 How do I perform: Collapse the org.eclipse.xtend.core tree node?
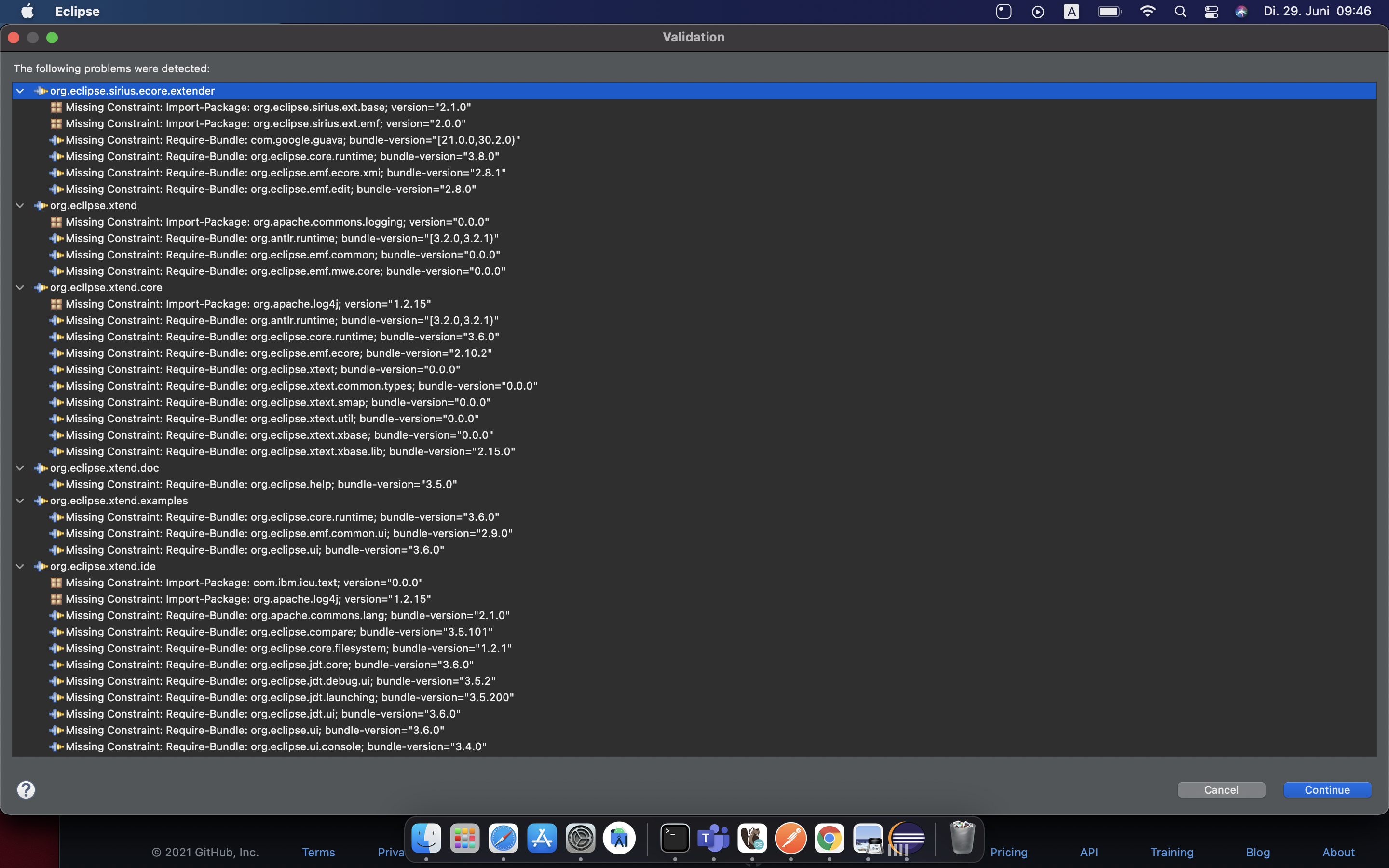click(19, 287)
